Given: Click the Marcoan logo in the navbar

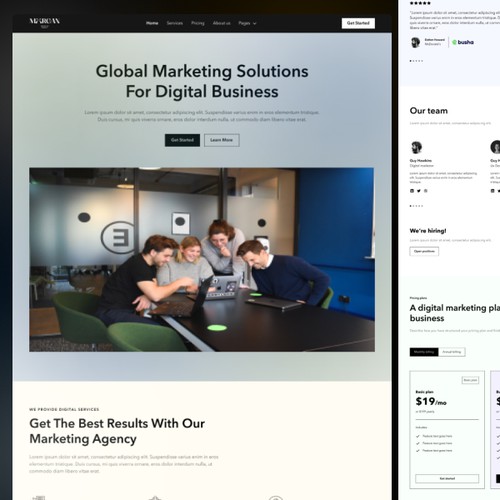Looking at the screenshot, I should [x=45, y=22].
